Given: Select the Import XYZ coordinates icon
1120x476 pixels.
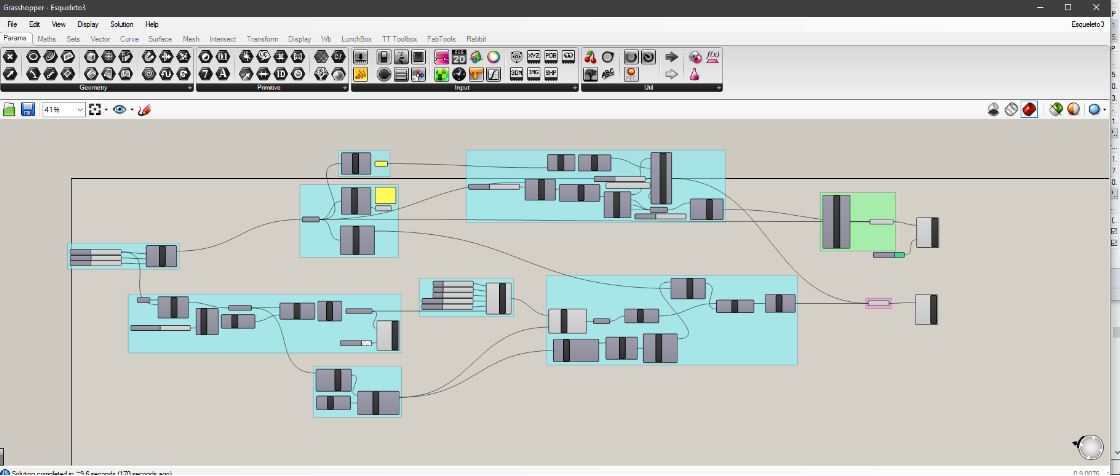Looking at the screenshot, I should [534, 56].
